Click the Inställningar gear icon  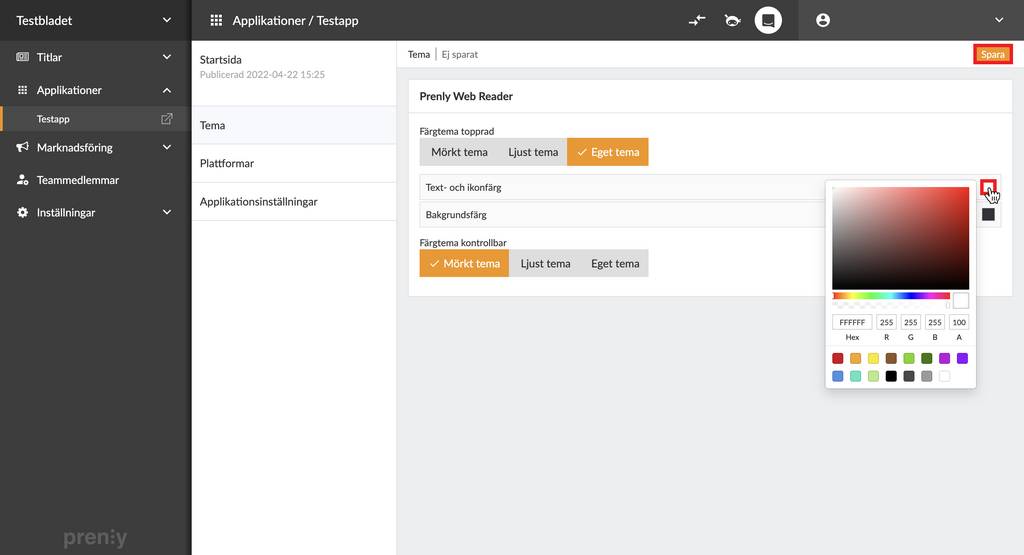22,212
